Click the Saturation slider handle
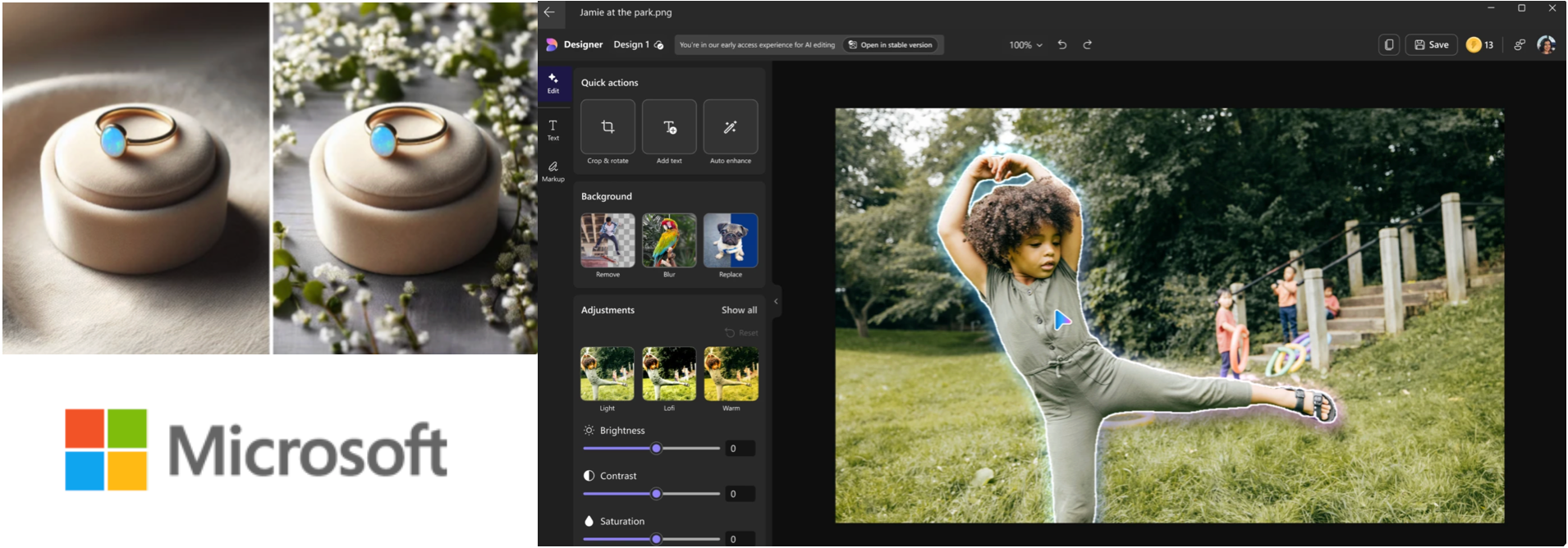This screenshot has width=1568, height=548. (656, 539)
